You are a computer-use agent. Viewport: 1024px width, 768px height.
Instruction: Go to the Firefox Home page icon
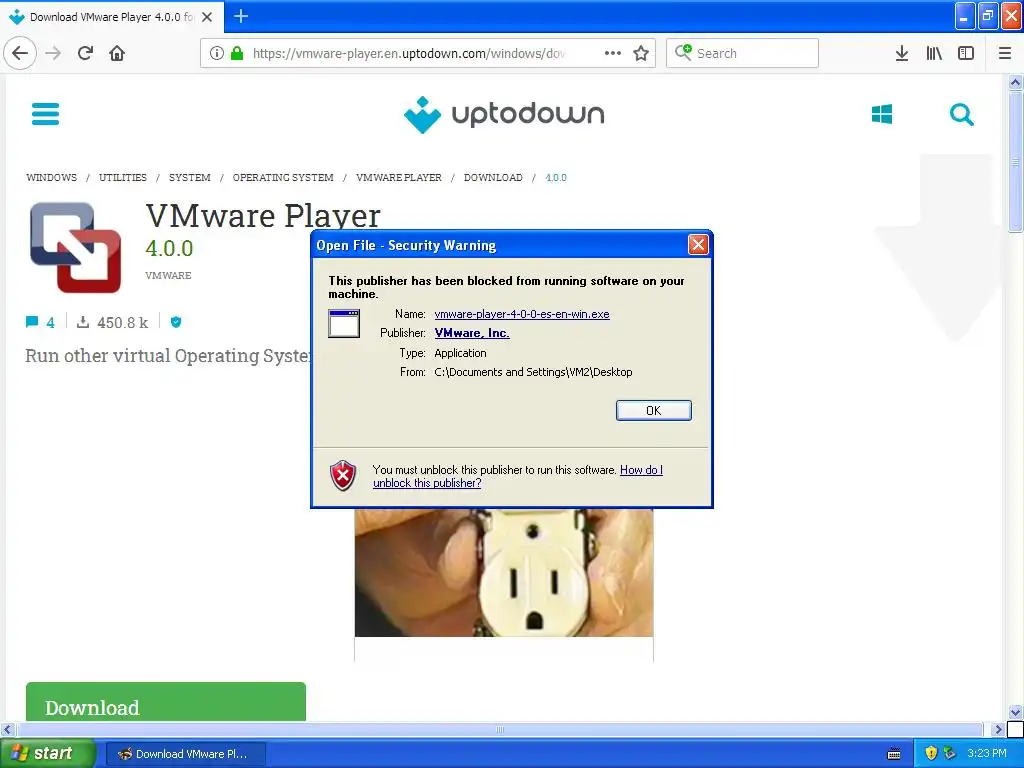pyautogui.click(x=117, y=53)
